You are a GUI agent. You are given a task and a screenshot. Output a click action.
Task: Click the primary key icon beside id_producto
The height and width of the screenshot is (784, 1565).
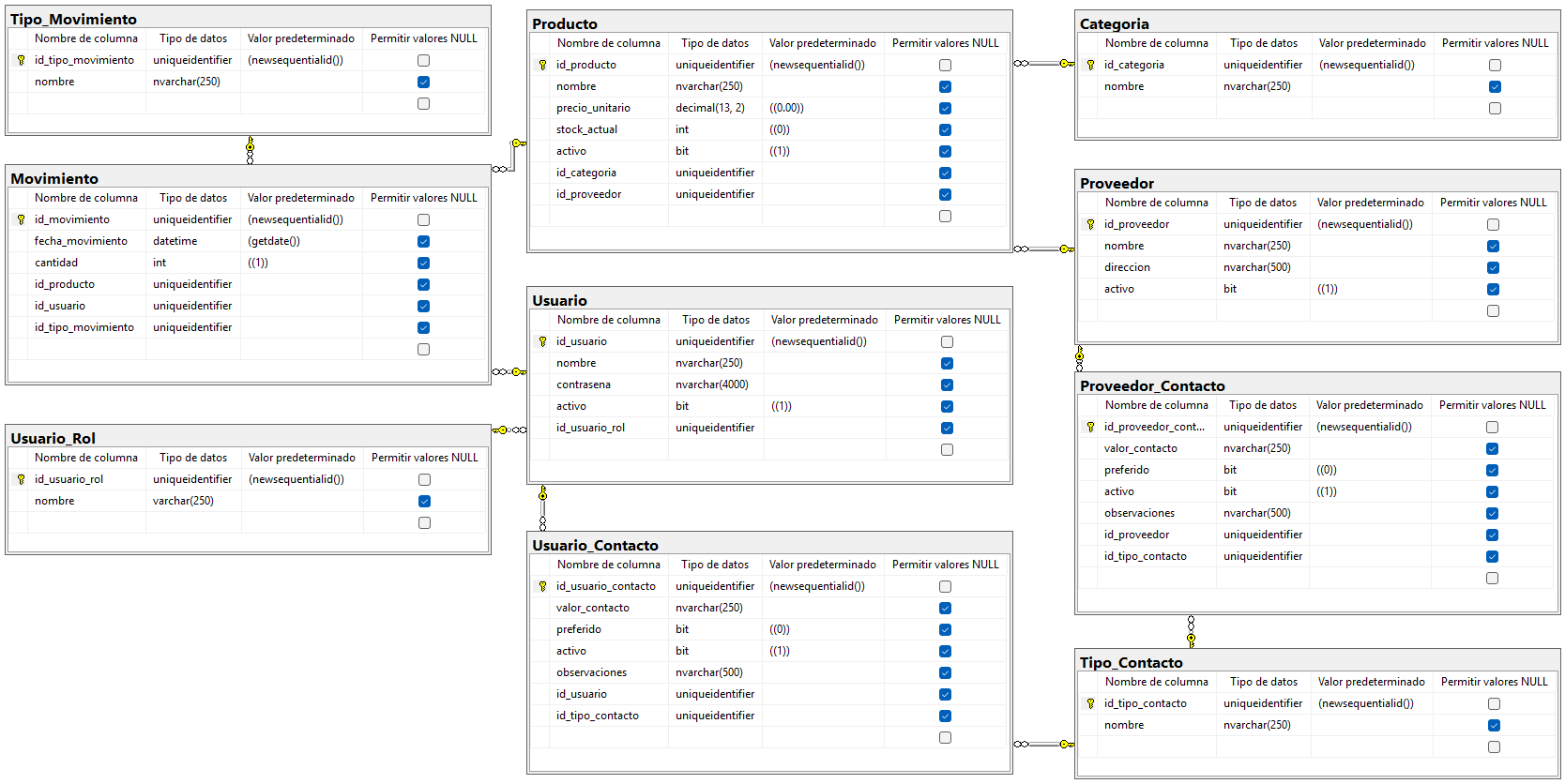click(542, 65)
